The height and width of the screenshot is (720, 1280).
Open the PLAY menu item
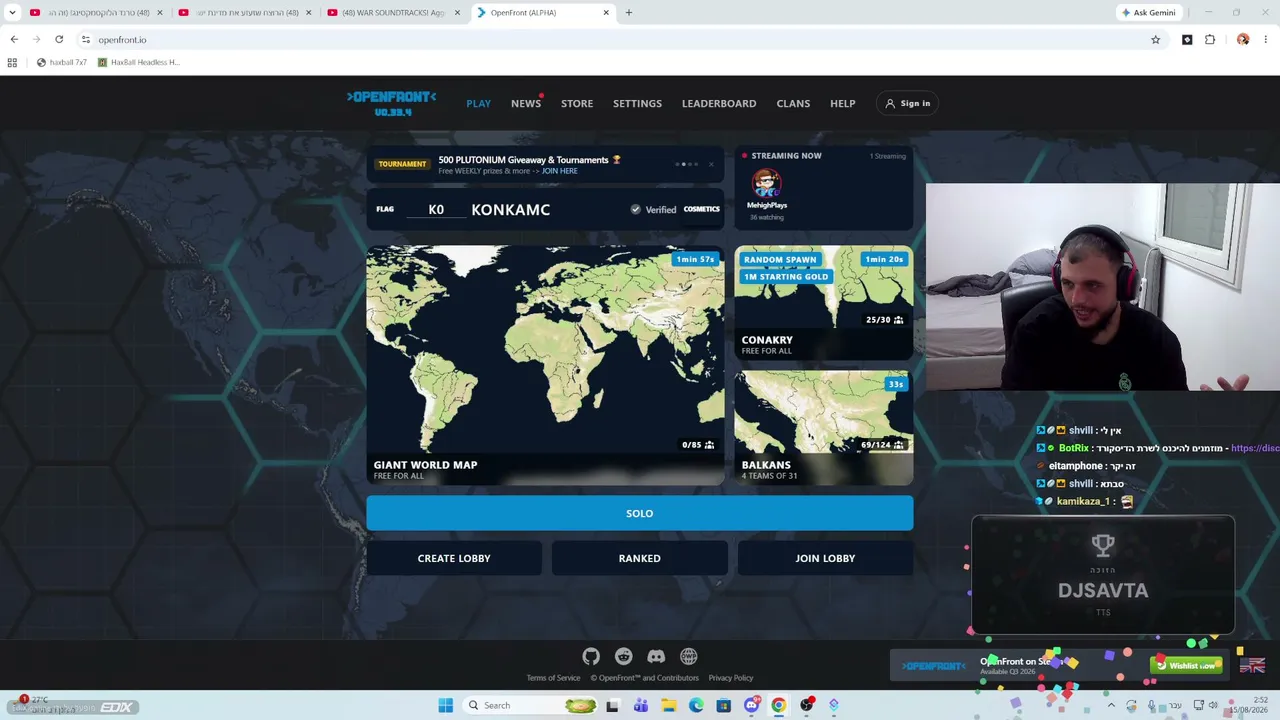478,103
